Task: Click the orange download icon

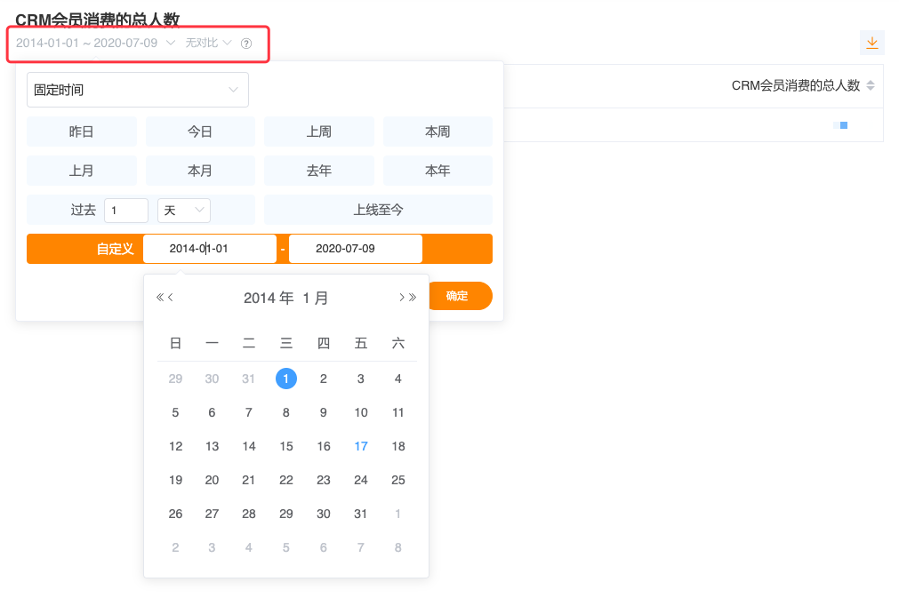Action: [x=872, y=42]
